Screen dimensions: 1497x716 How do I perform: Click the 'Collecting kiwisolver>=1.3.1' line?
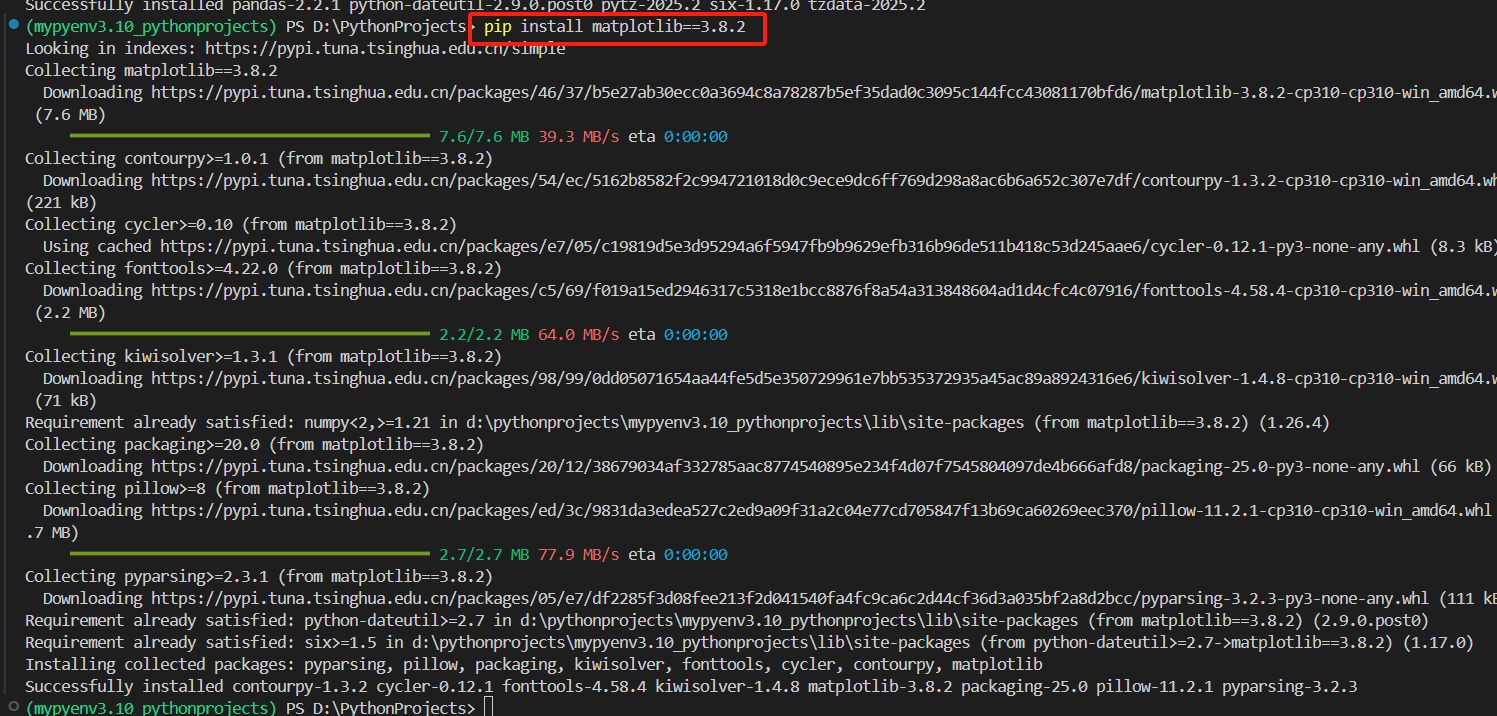[263, 356]
